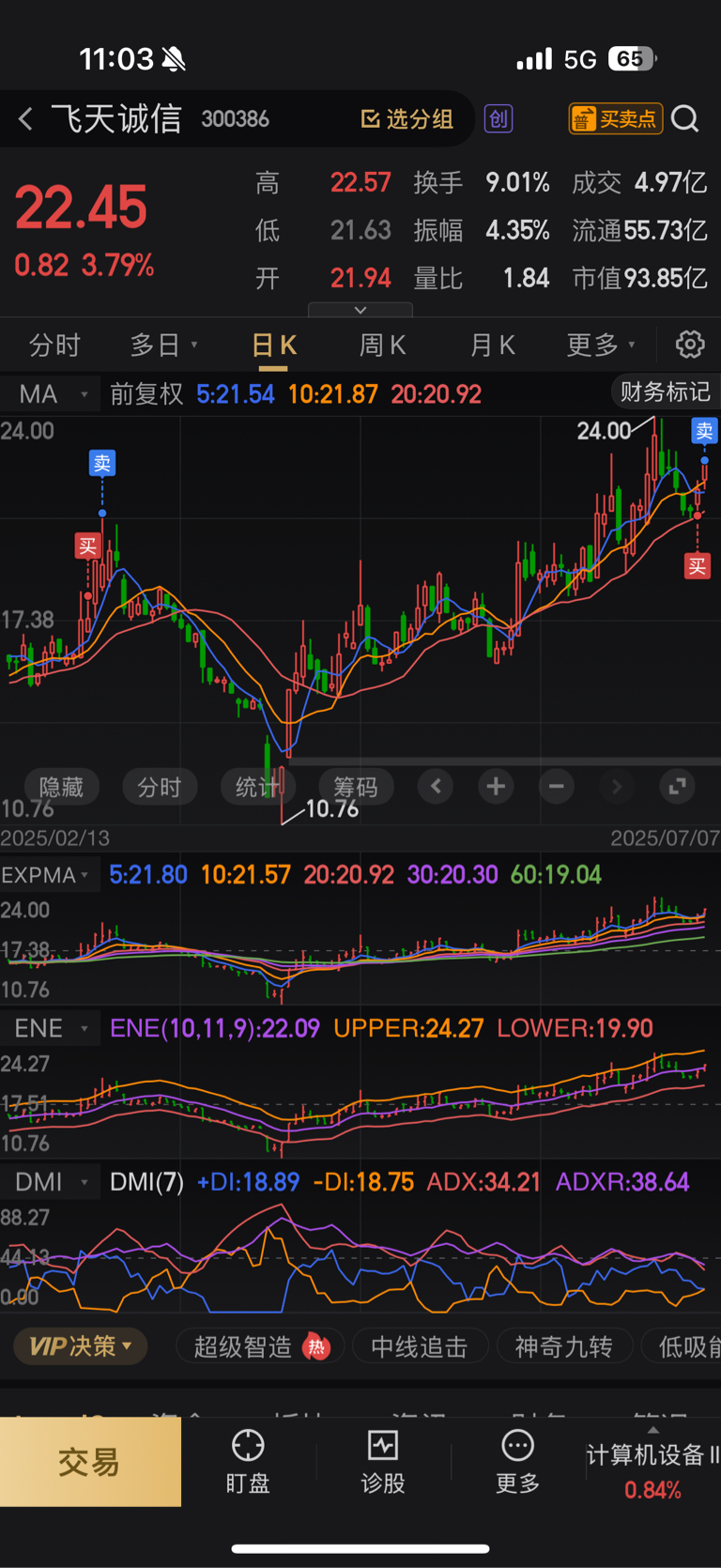Screen dimensions: 721x1568
Task: Switch to the 月K tab
Action: pos(492,346)
